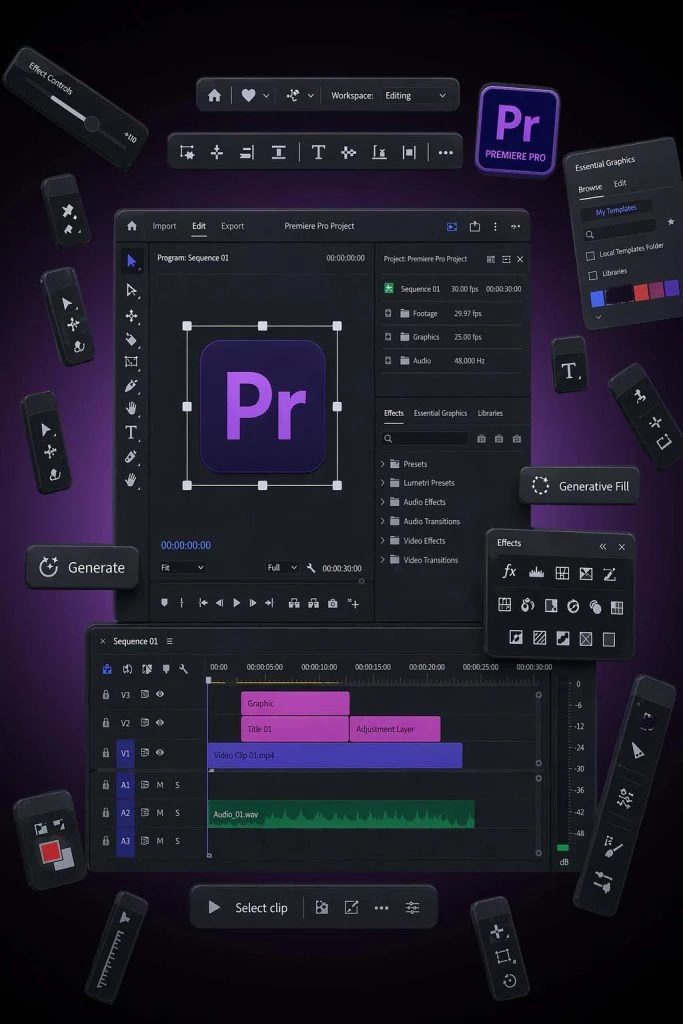Screen dimensions: 683x1024
Task: Switch to the Edit tab
Action: pos(199,226)
